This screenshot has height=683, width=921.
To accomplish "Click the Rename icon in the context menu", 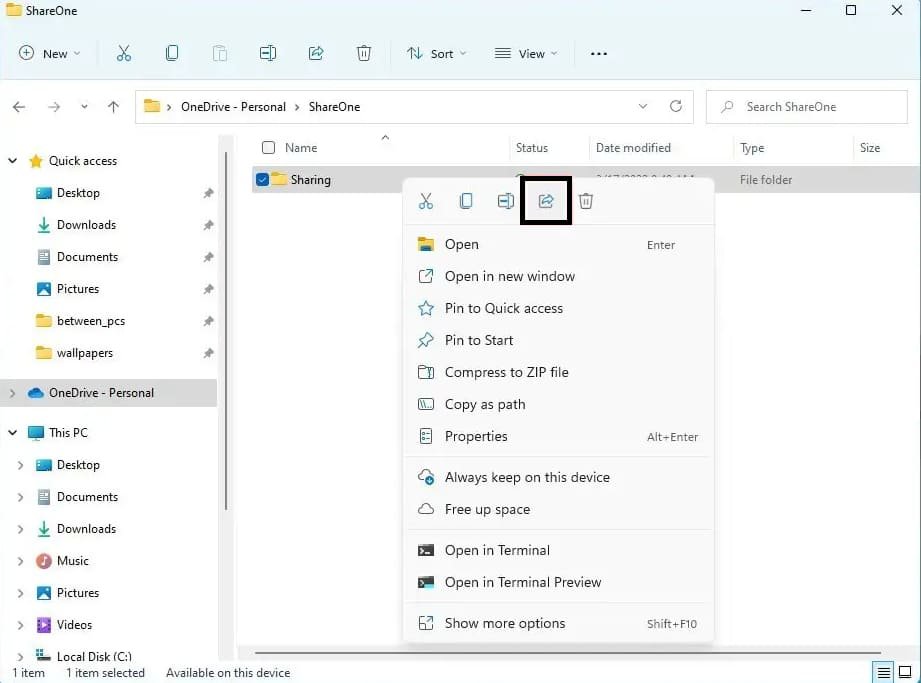I will tap(506, 201).
